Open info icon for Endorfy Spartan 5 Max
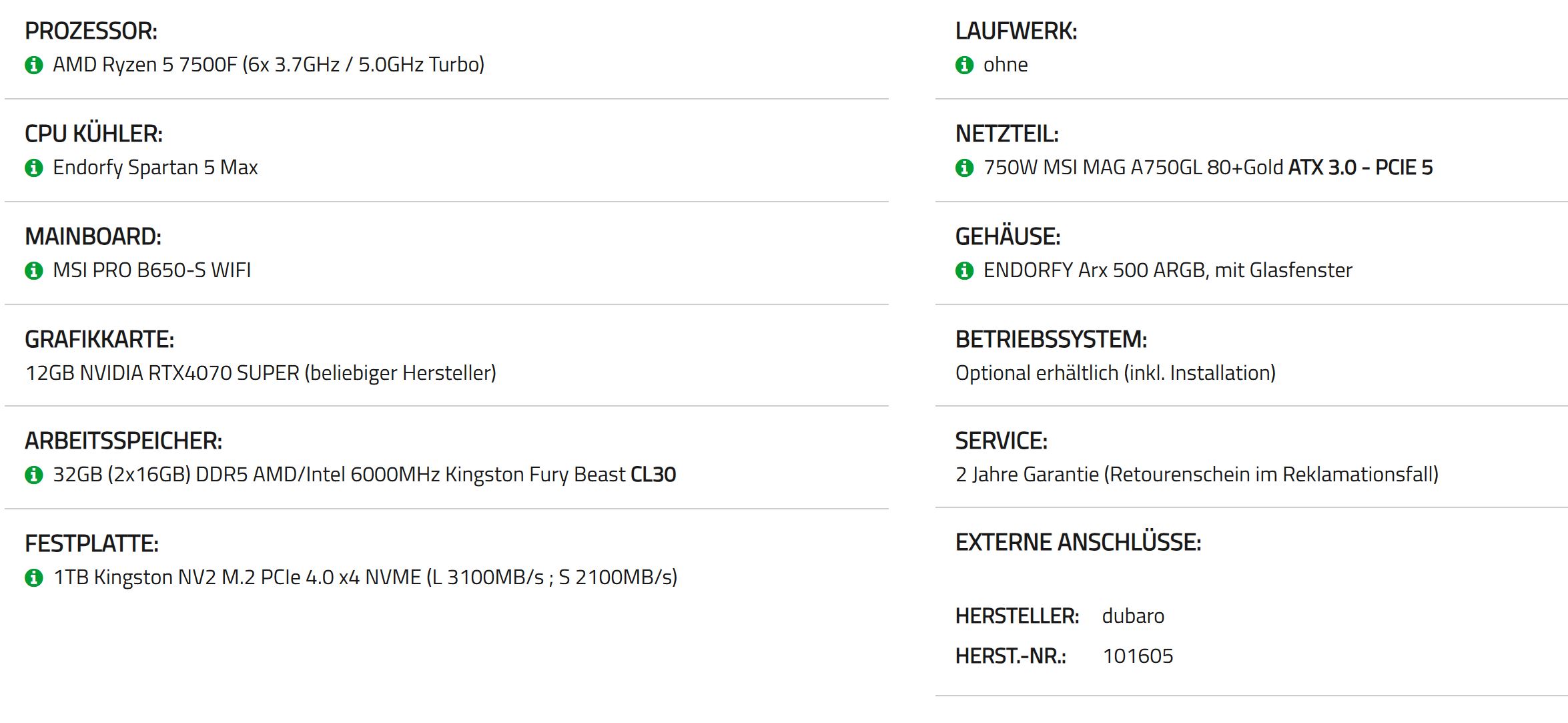Image resolution: width=1568 pixels, height=723 pixels. coord(33,168)
